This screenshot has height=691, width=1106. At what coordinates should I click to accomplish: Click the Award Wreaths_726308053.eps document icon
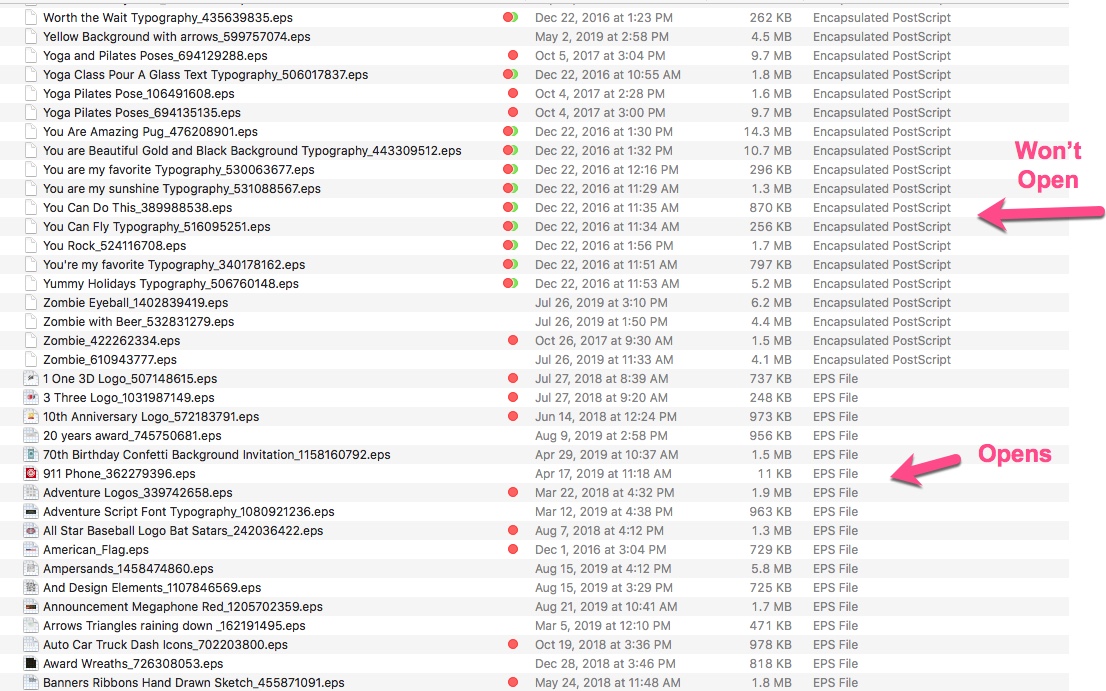30,663
